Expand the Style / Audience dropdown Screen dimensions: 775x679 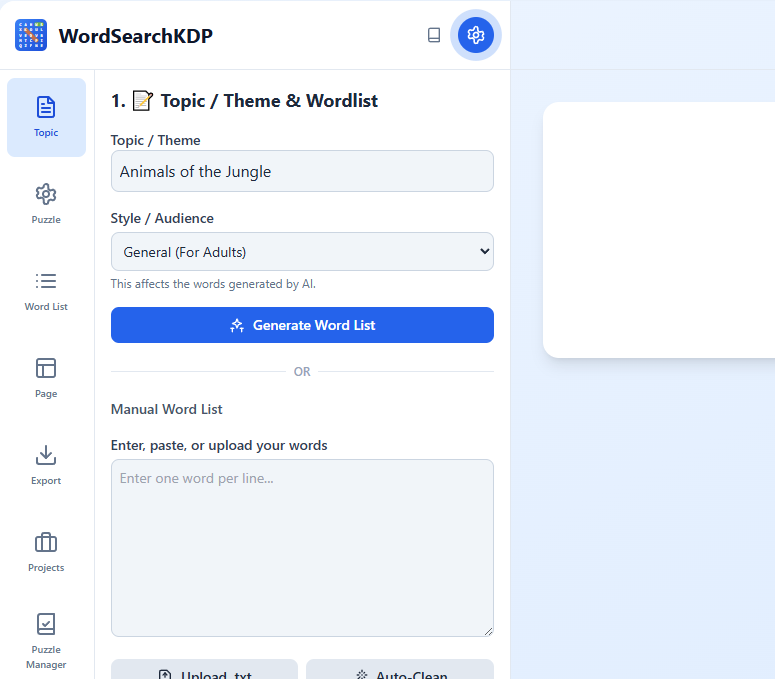(302, 252)
